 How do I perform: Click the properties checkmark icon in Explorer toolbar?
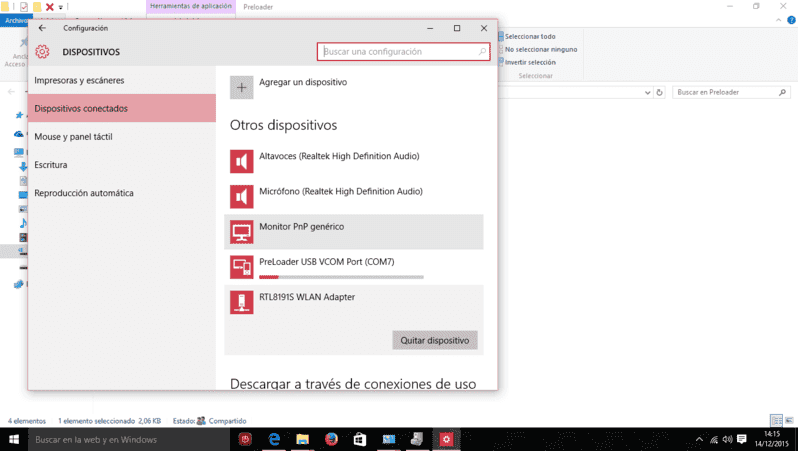[x=24, y=7]
